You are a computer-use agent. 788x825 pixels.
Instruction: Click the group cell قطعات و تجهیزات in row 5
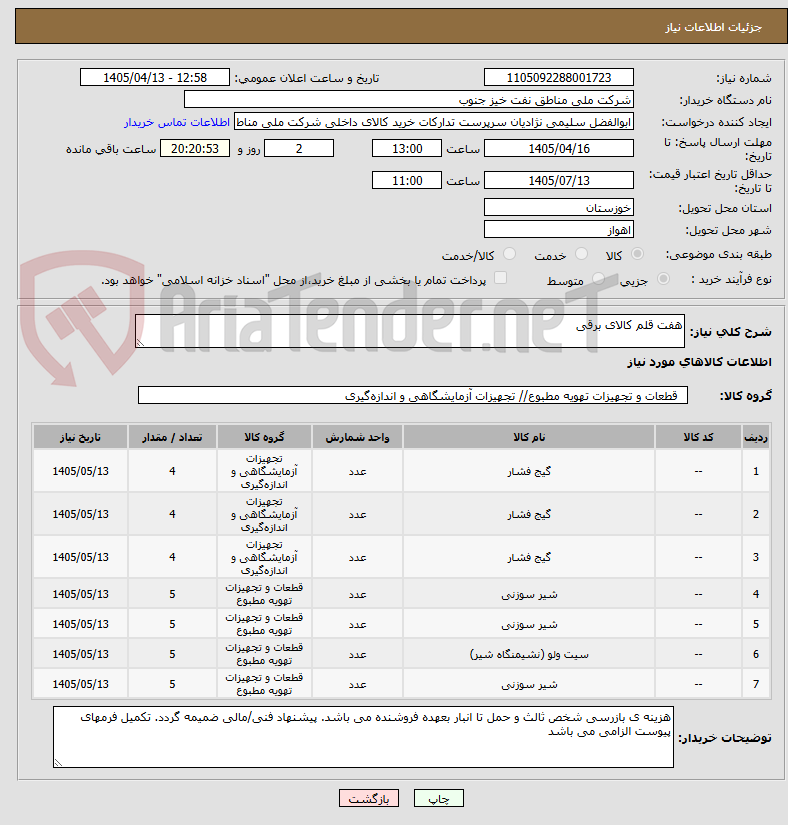264,624
